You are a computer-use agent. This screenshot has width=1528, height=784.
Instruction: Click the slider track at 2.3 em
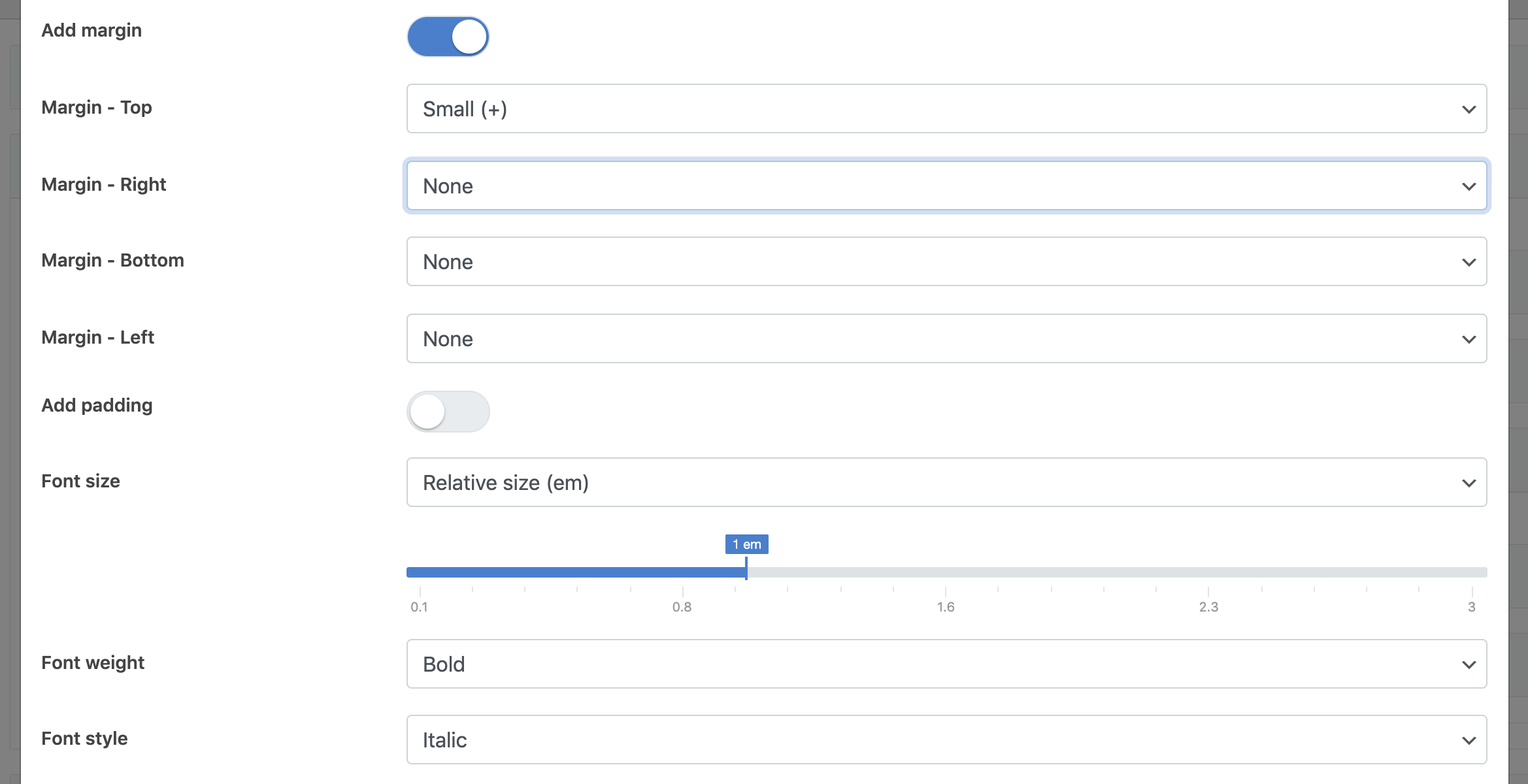point(1208,572)
